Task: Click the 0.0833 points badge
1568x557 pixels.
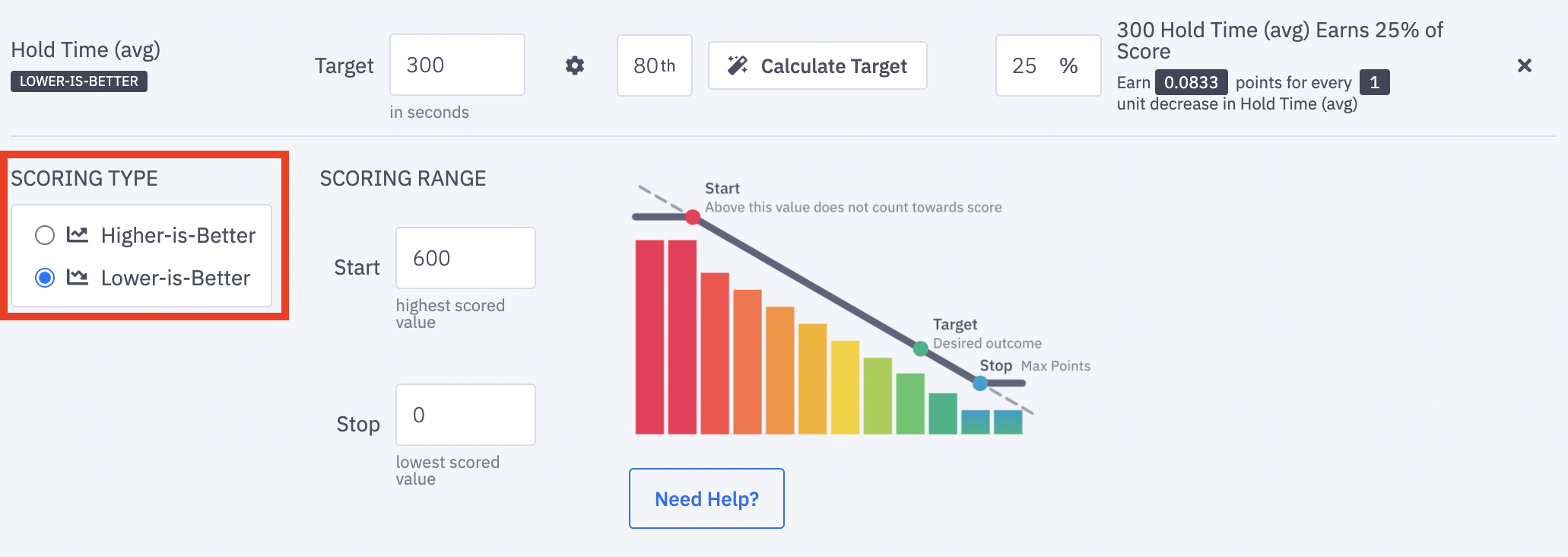Action: coord(1191,82)
